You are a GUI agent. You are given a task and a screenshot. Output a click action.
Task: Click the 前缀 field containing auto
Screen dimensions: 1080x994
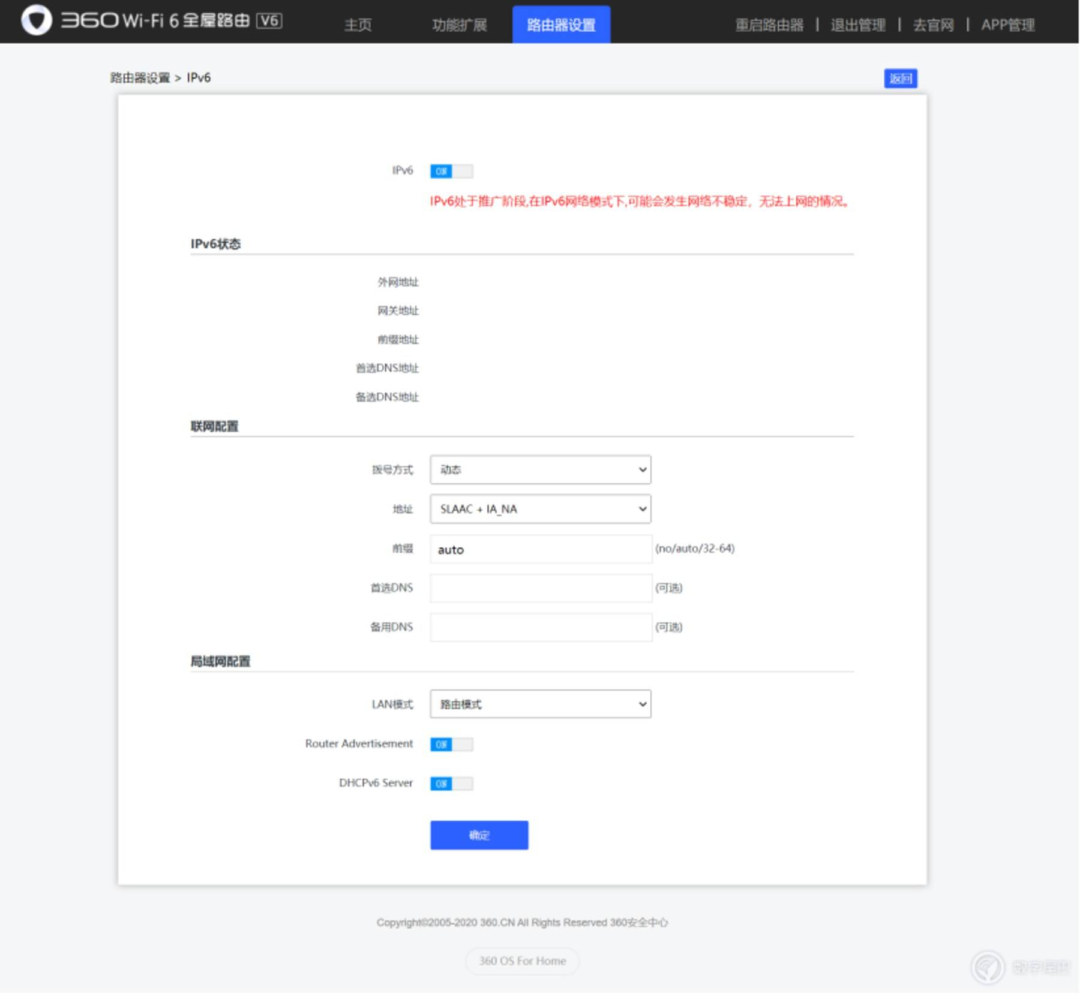pyautogui.click(x=541, y=549)
